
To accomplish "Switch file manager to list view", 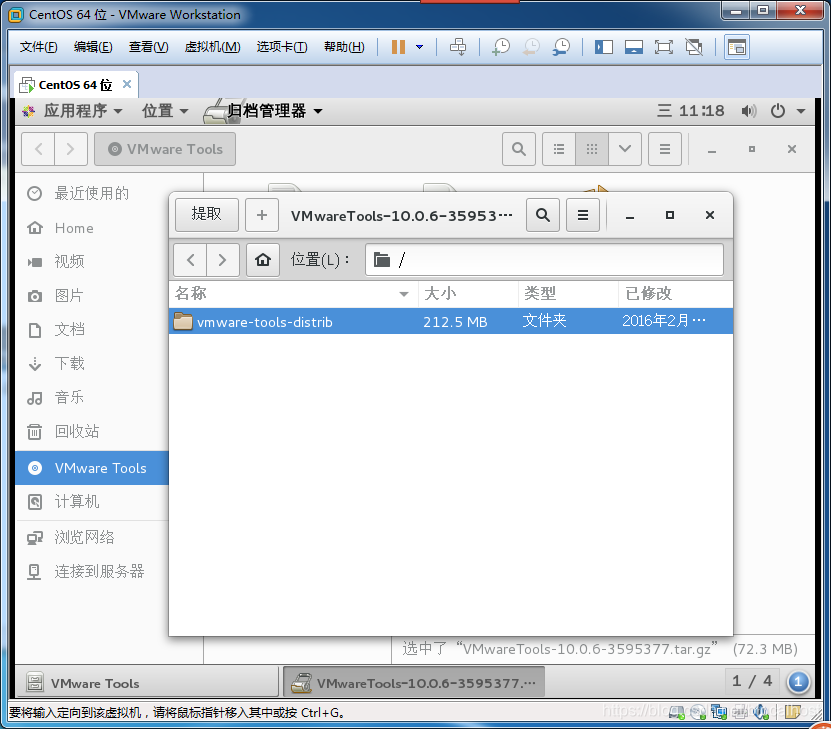I will click(559, 149).
